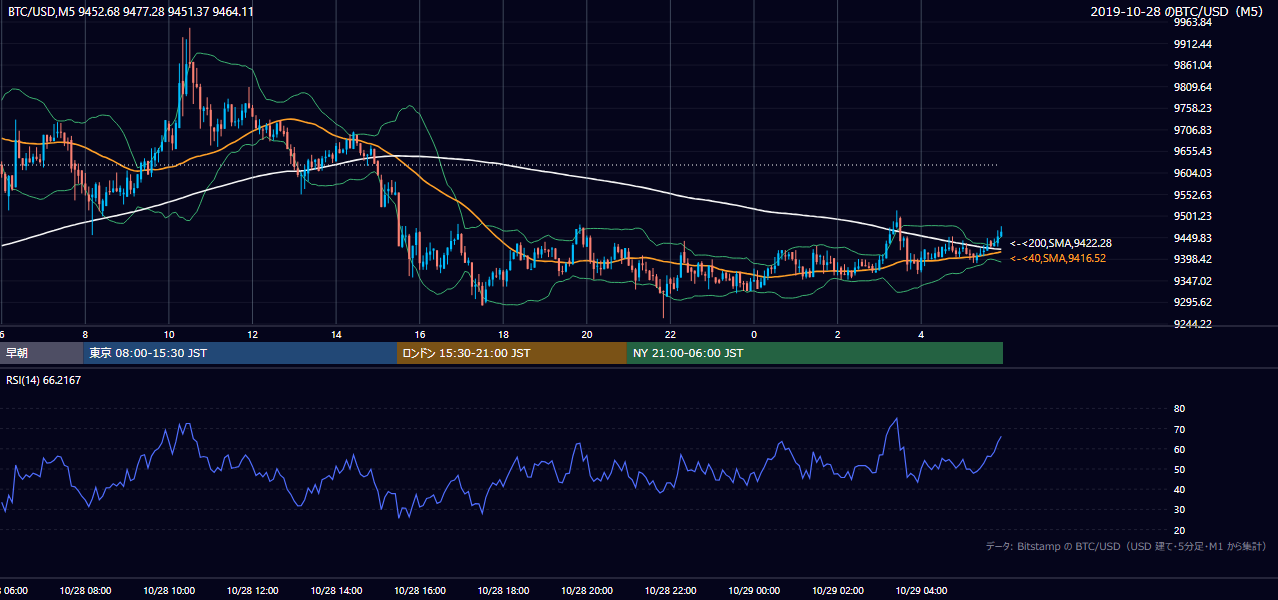
Task: Click the 10/29 02:00 time axis label
Action: click(837, 591)
